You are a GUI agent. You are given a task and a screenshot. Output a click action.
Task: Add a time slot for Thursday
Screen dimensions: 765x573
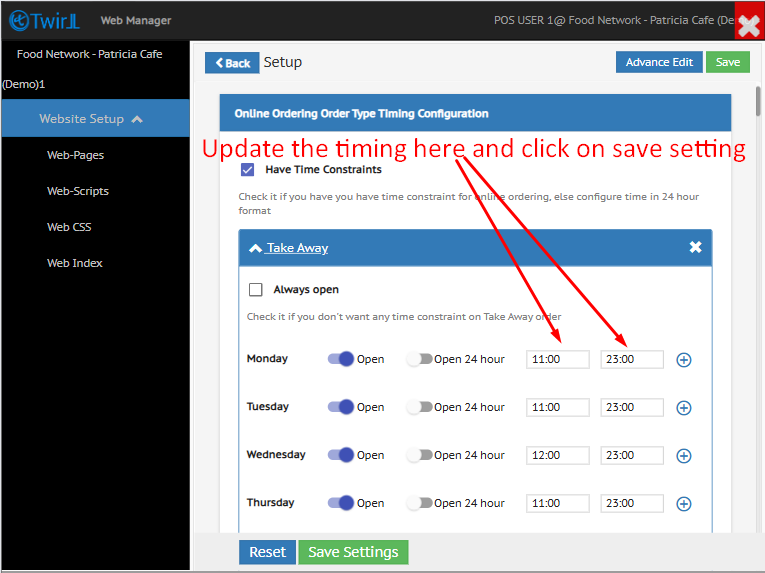click(x=684, y=504)
